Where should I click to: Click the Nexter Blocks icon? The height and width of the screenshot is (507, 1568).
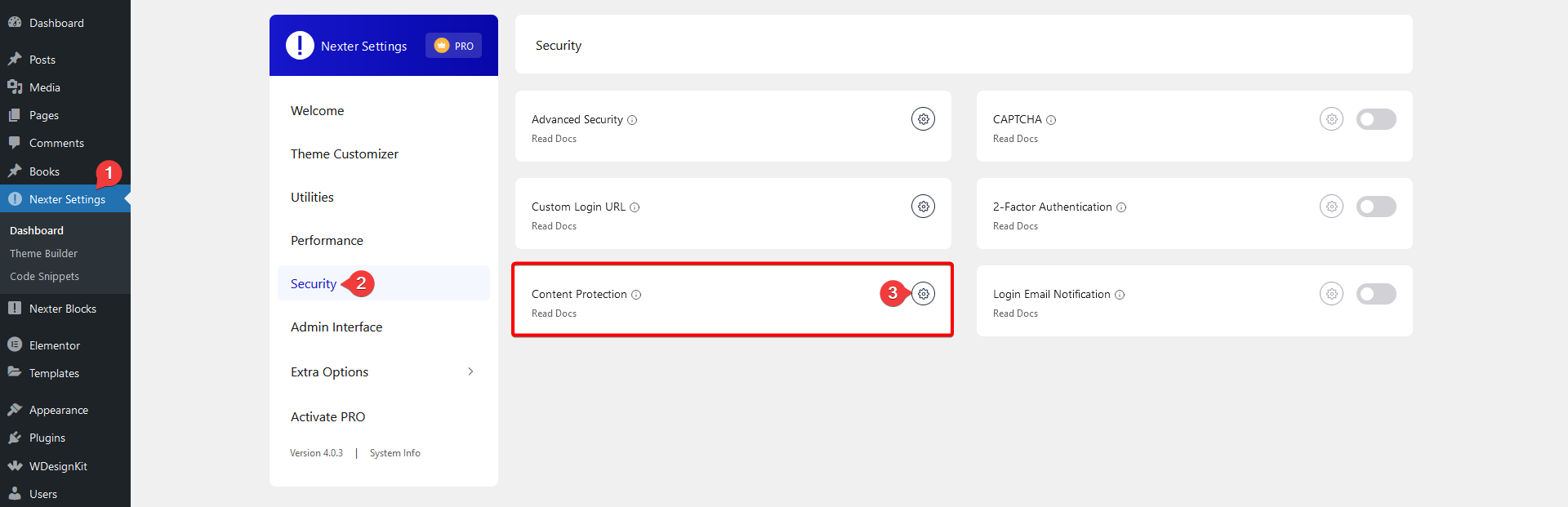(15, 308)
